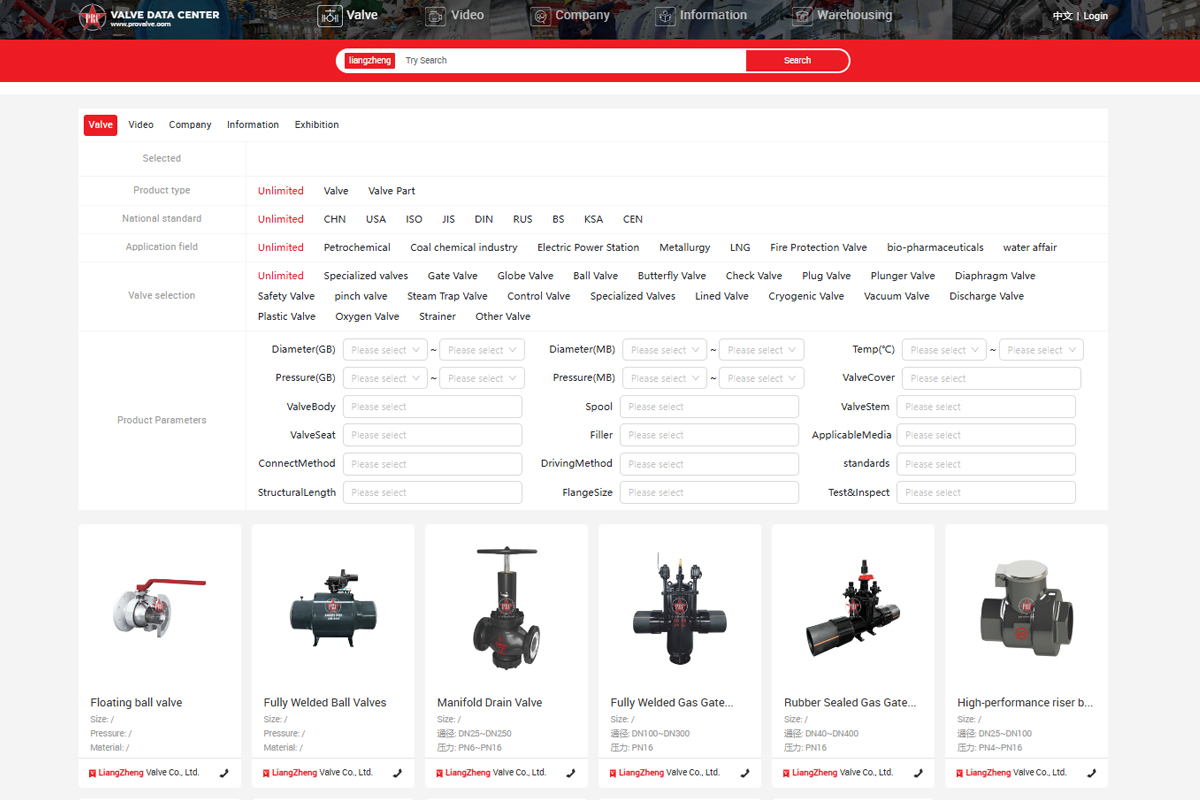Click the Valve Data Center logo

pos(150,17)
